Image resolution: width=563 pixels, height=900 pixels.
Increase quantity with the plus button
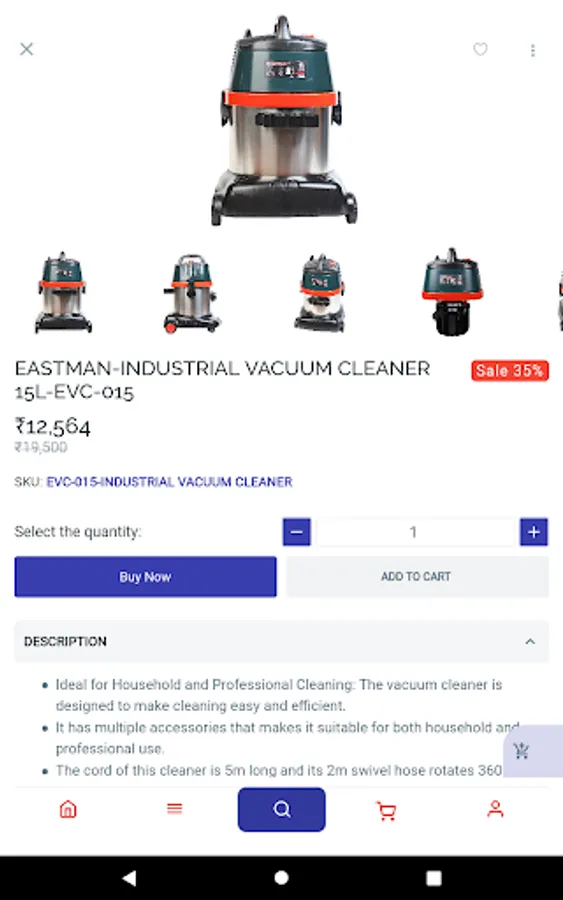click(534, 532)
